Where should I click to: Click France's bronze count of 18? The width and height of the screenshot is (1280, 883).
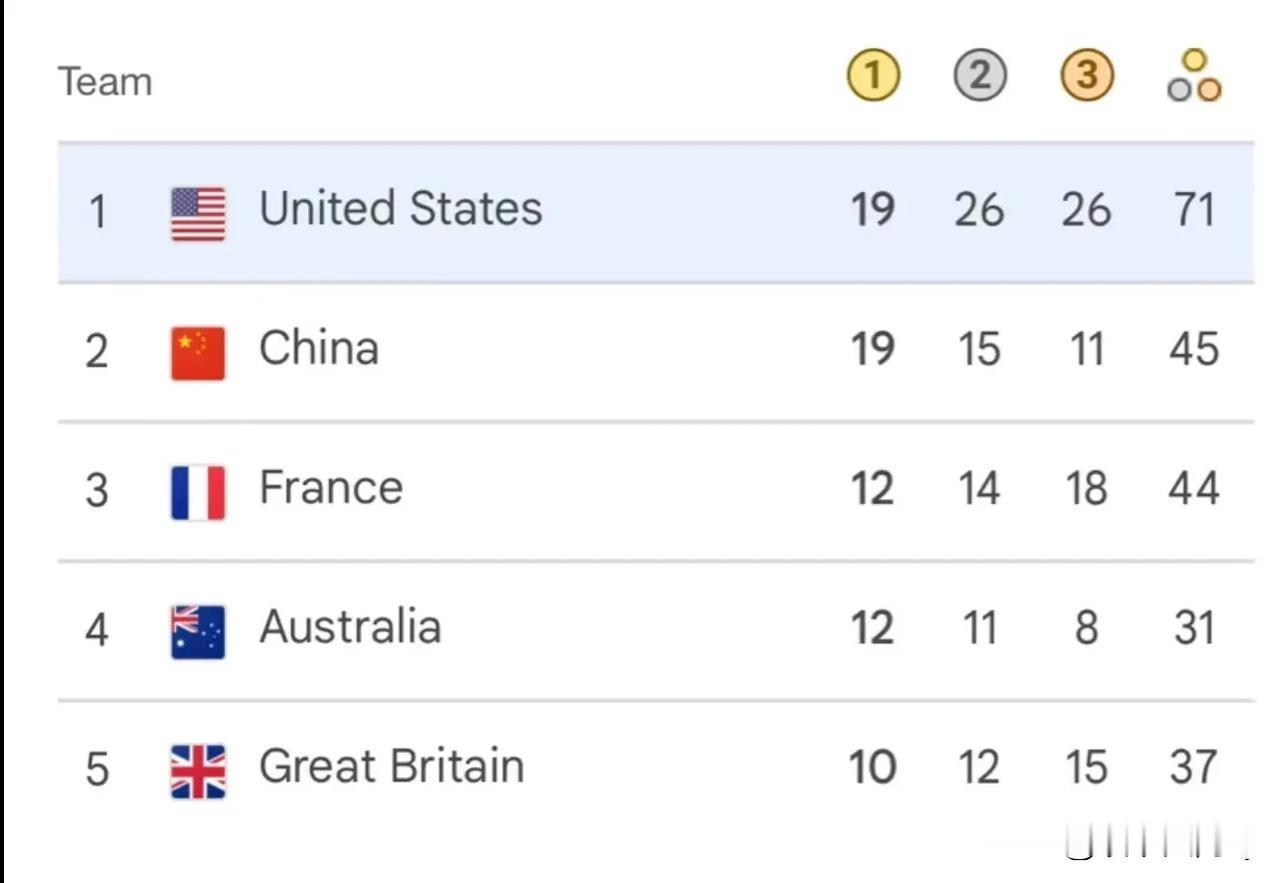(x=1086, y=489)
